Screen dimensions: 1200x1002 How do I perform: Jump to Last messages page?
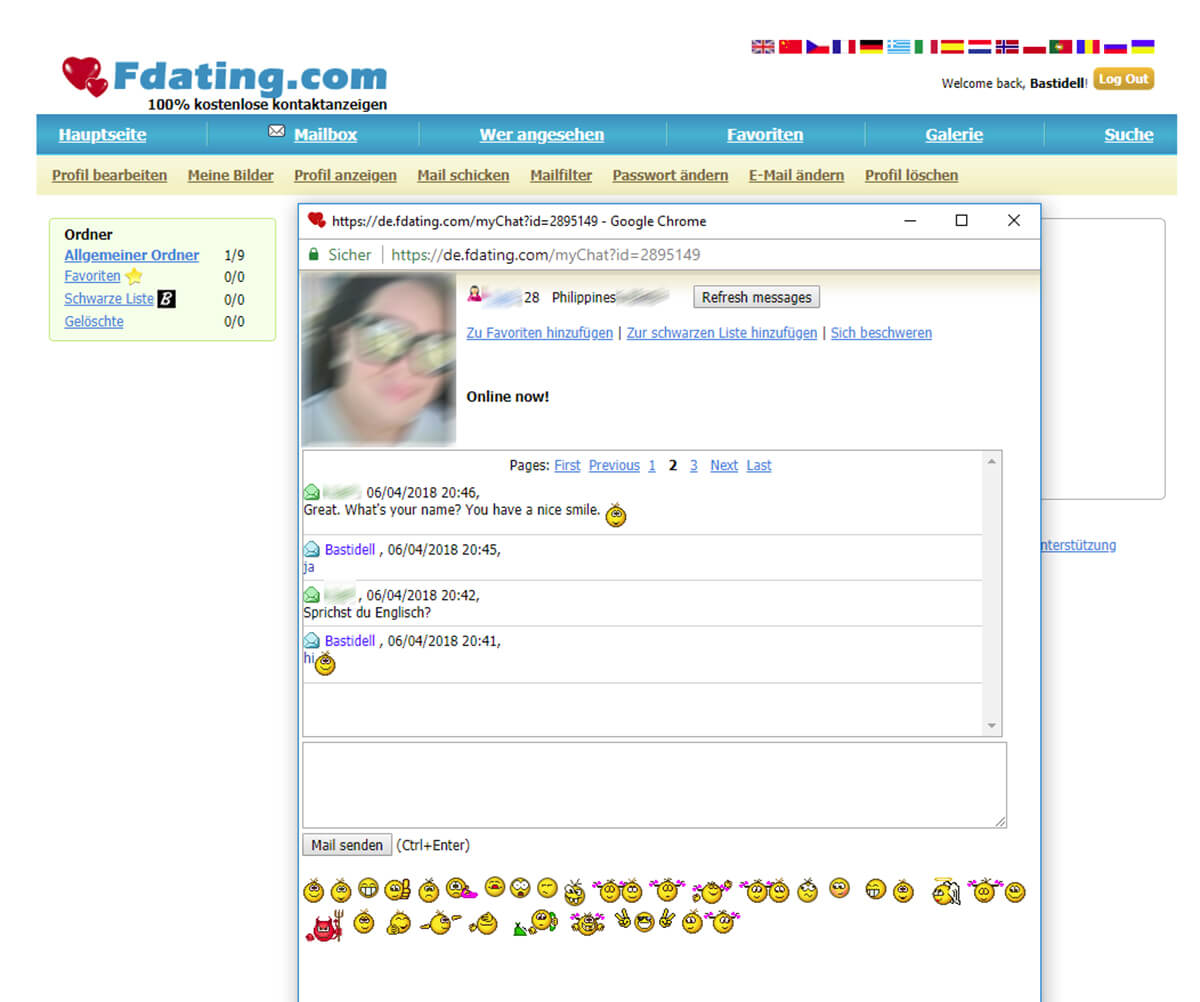pyautogui.click(x=759, y=465)
